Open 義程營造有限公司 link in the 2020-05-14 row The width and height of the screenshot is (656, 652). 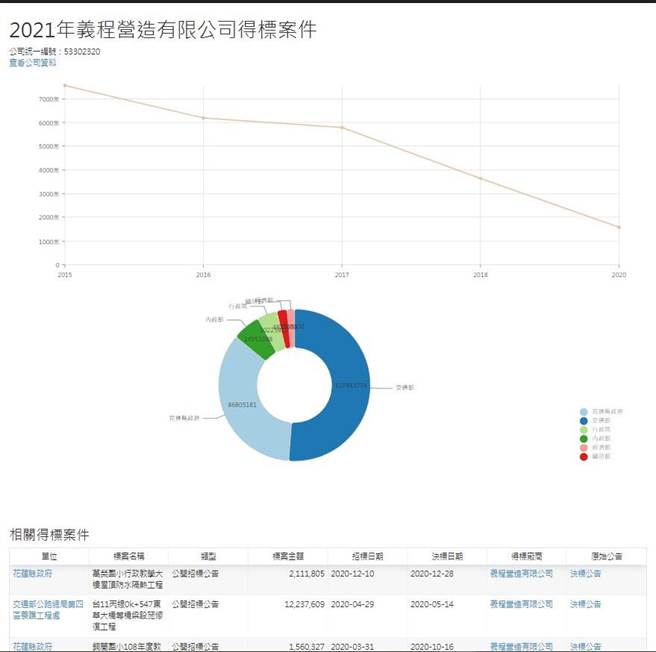pos(521,604)
